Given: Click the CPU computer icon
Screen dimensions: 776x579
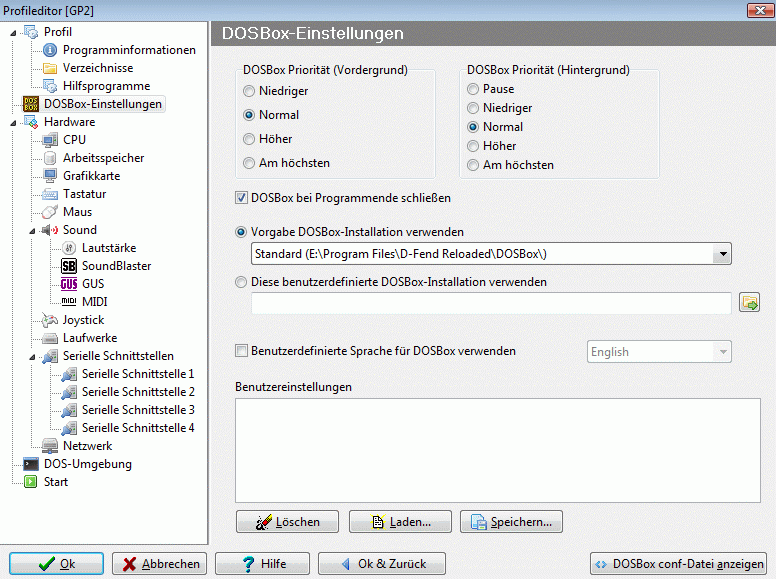Looking at the screenshot, I should pyautogui.click(x=50, y=140).
